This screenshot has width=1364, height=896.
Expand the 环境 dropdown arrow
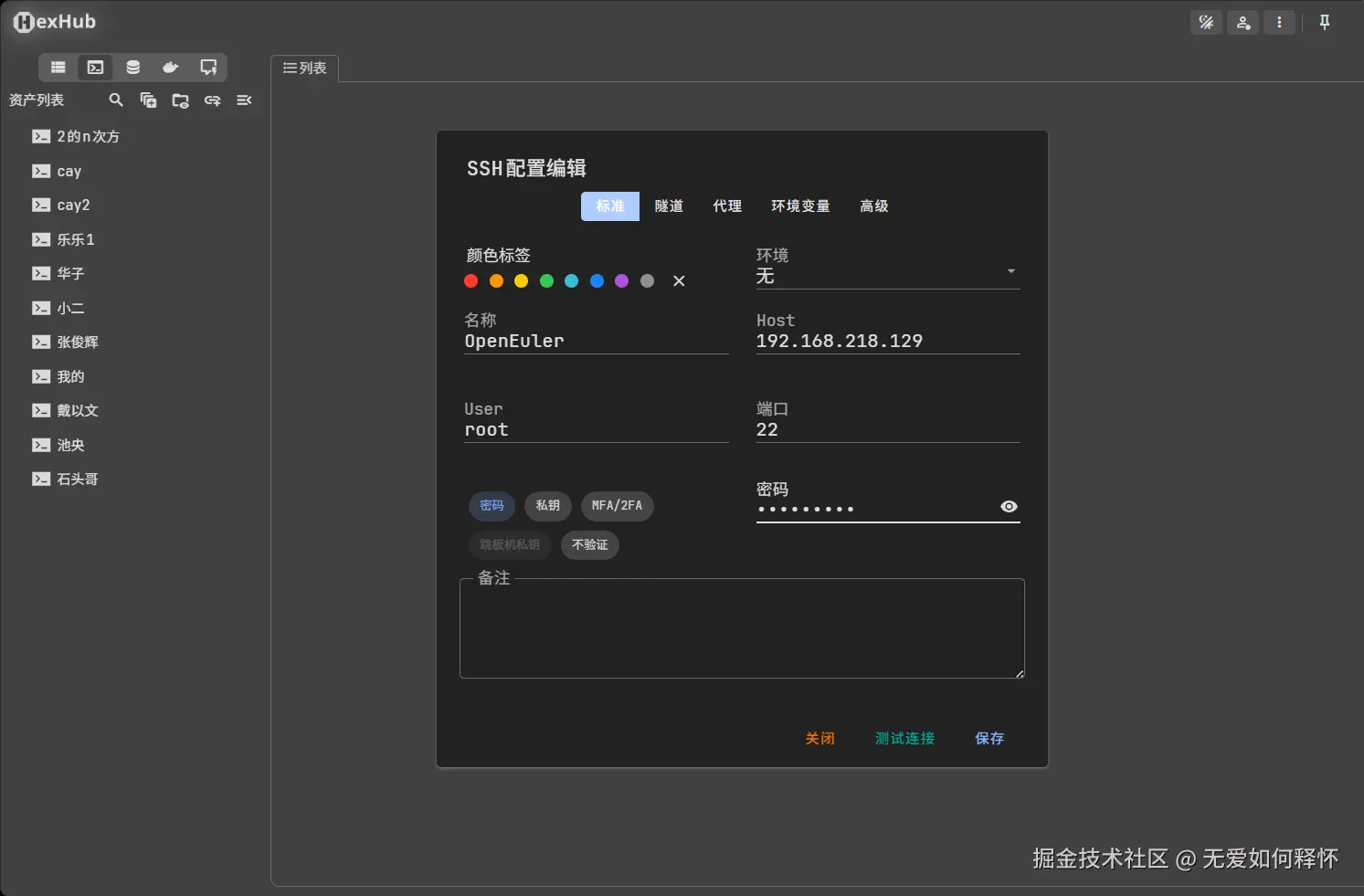(x=1010, y=272)
